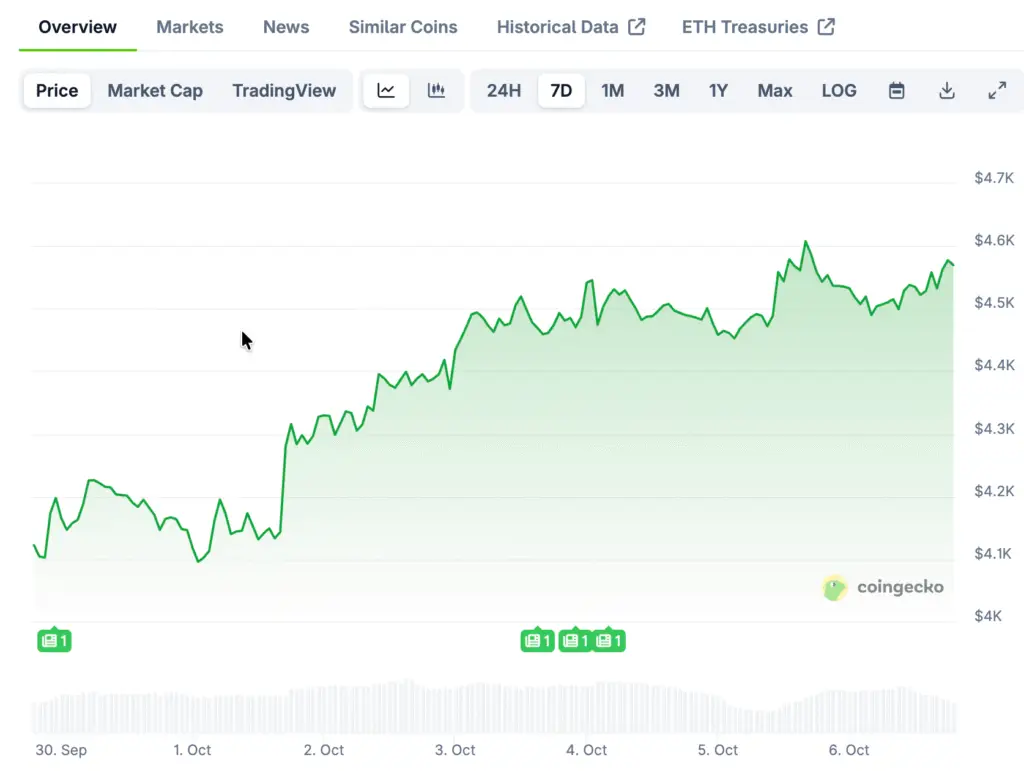The height and width of the screenshot is (771, 1024).
Task: Open ETH Treasuries external link
Action: (757, 27)
